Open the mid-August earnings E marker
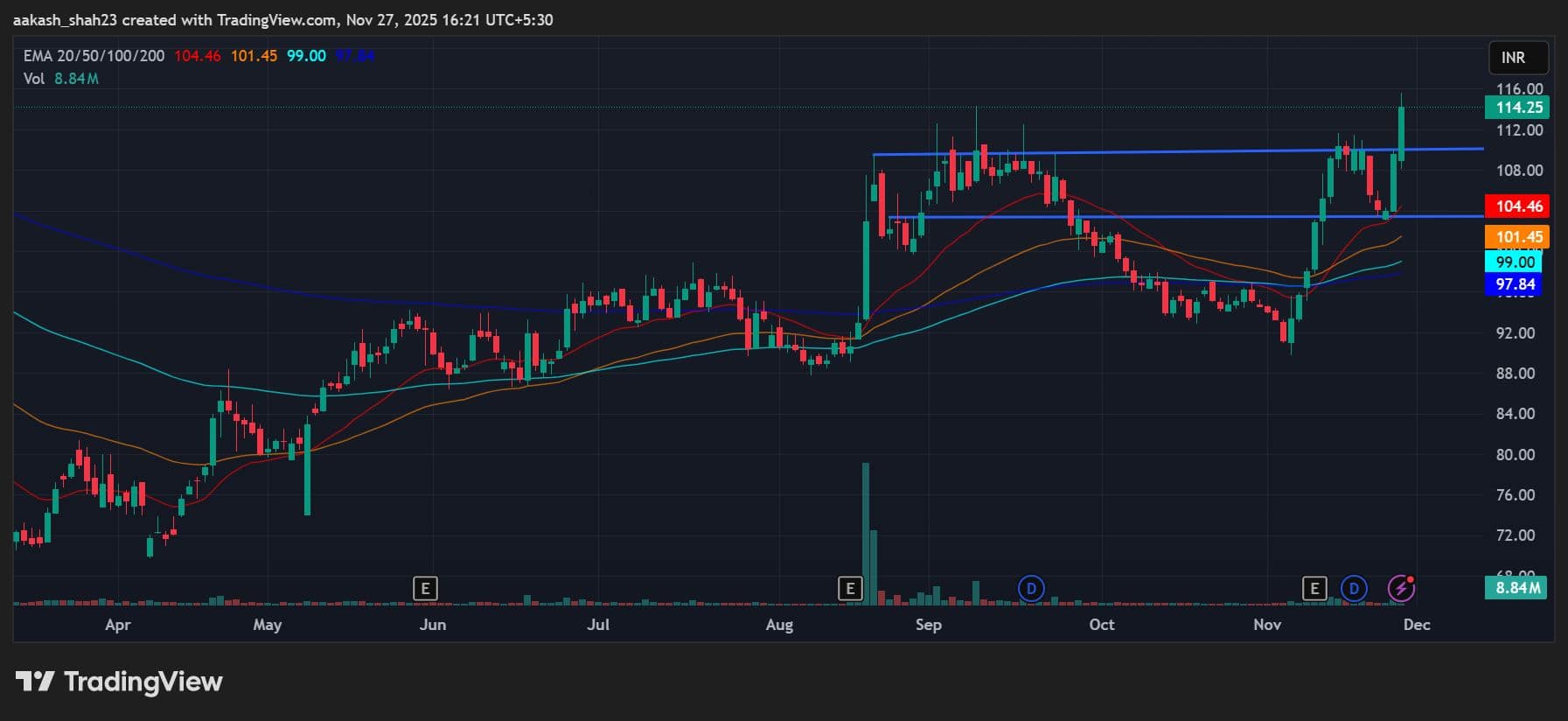The width and height of the screenshot is (1568, 721). [849, 589]
